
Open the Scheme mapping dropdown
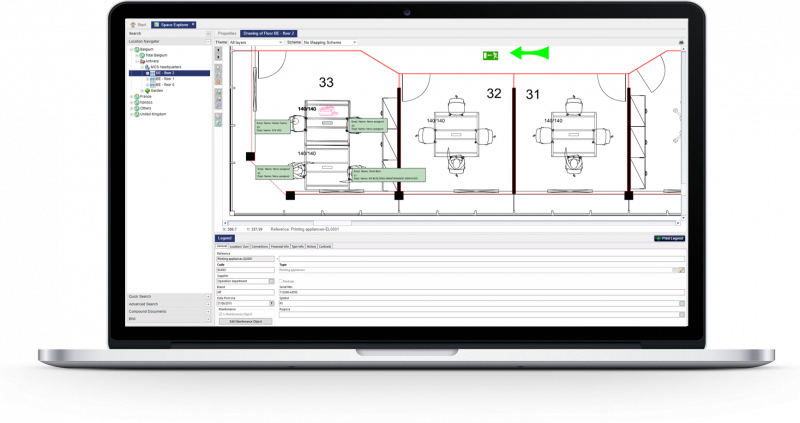(330, 42)
